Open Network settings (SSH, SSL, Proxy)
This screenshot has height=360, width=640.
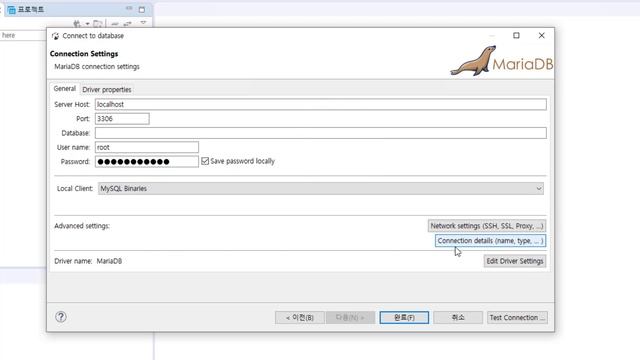(487, 226)
